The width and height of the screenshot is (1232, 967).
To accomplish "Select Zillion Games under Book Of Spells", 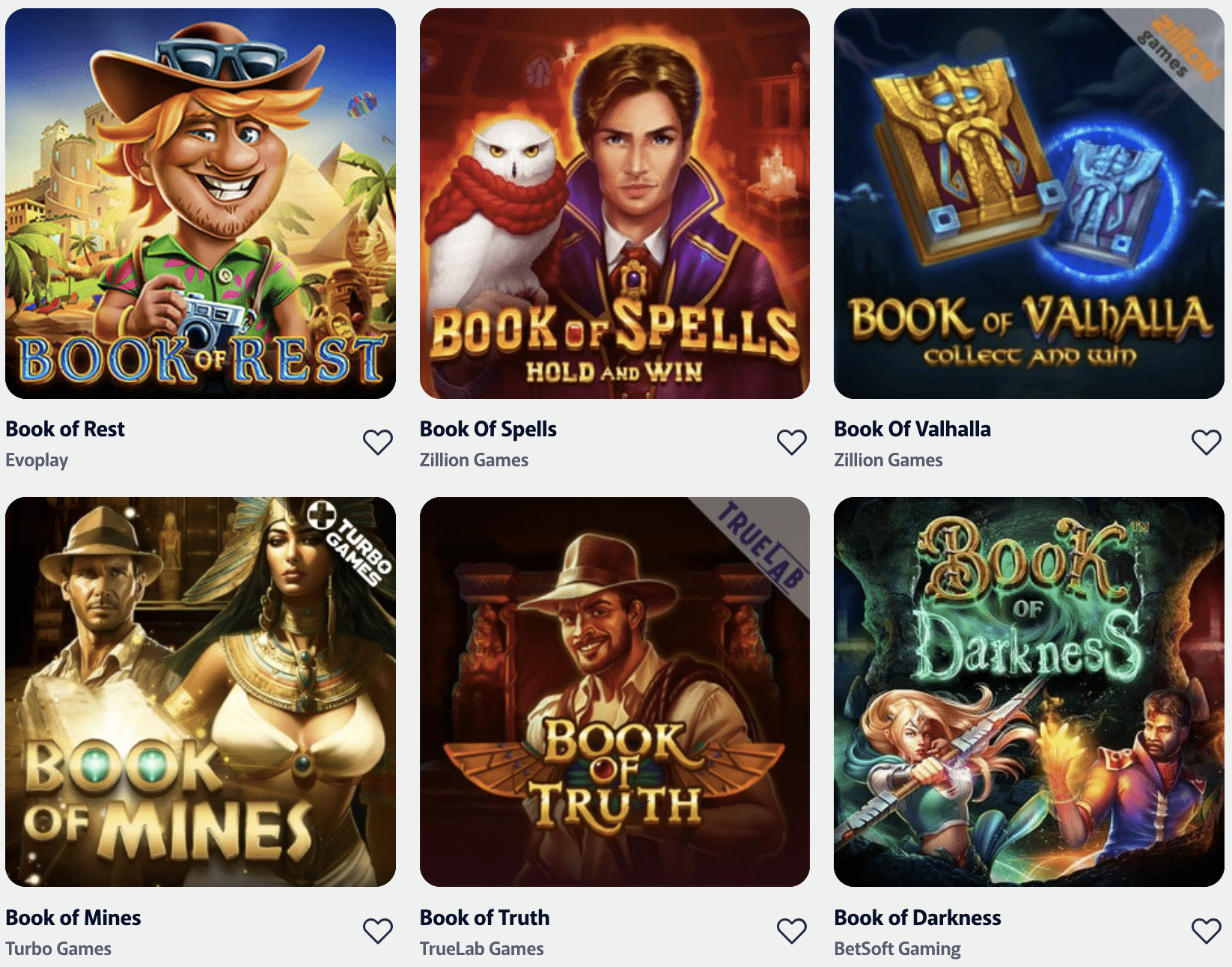I will [474, 460].
